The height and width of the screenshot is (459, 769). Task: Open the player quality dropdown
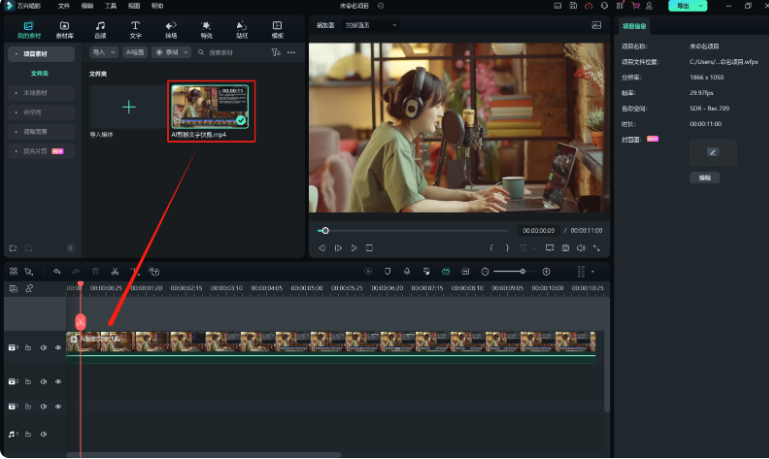coord(370,25)
